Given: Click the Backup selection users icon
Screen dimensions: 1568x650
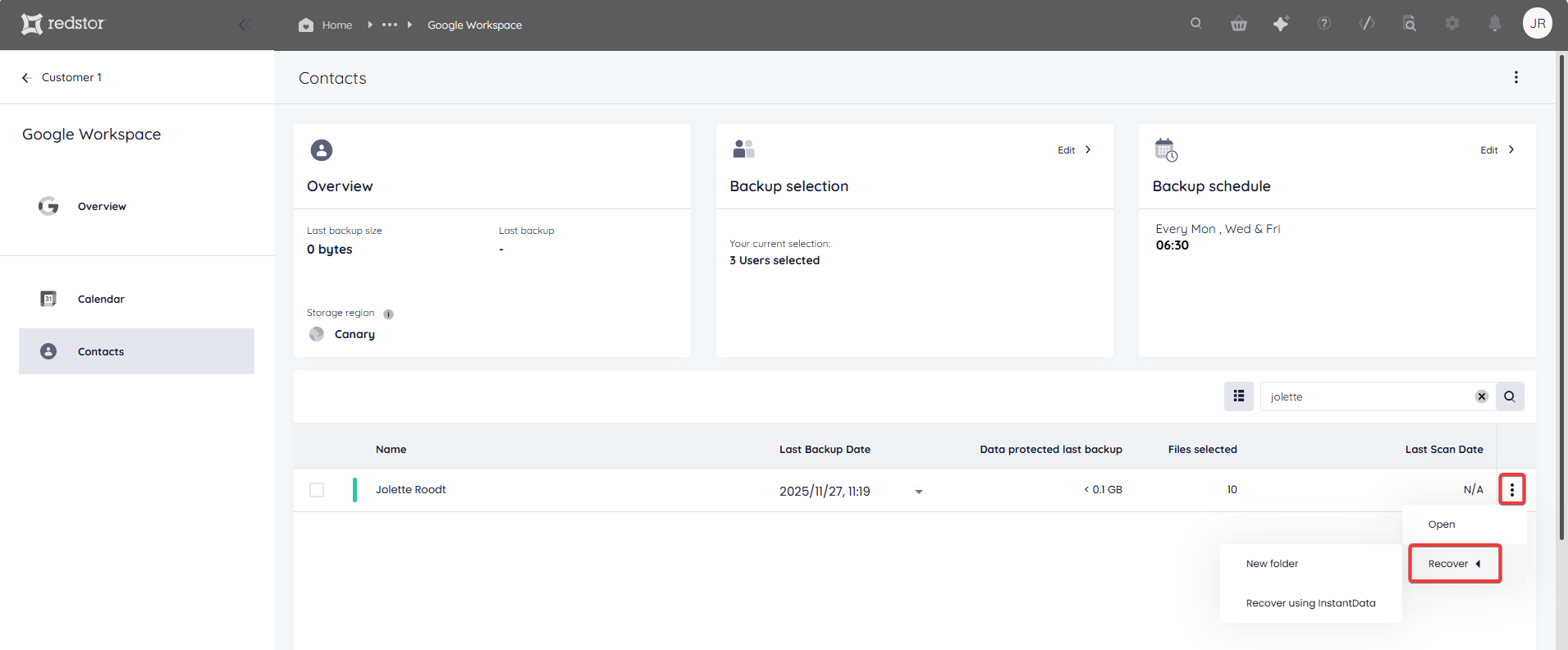Looking at the screenshot, I should (743, 149).
